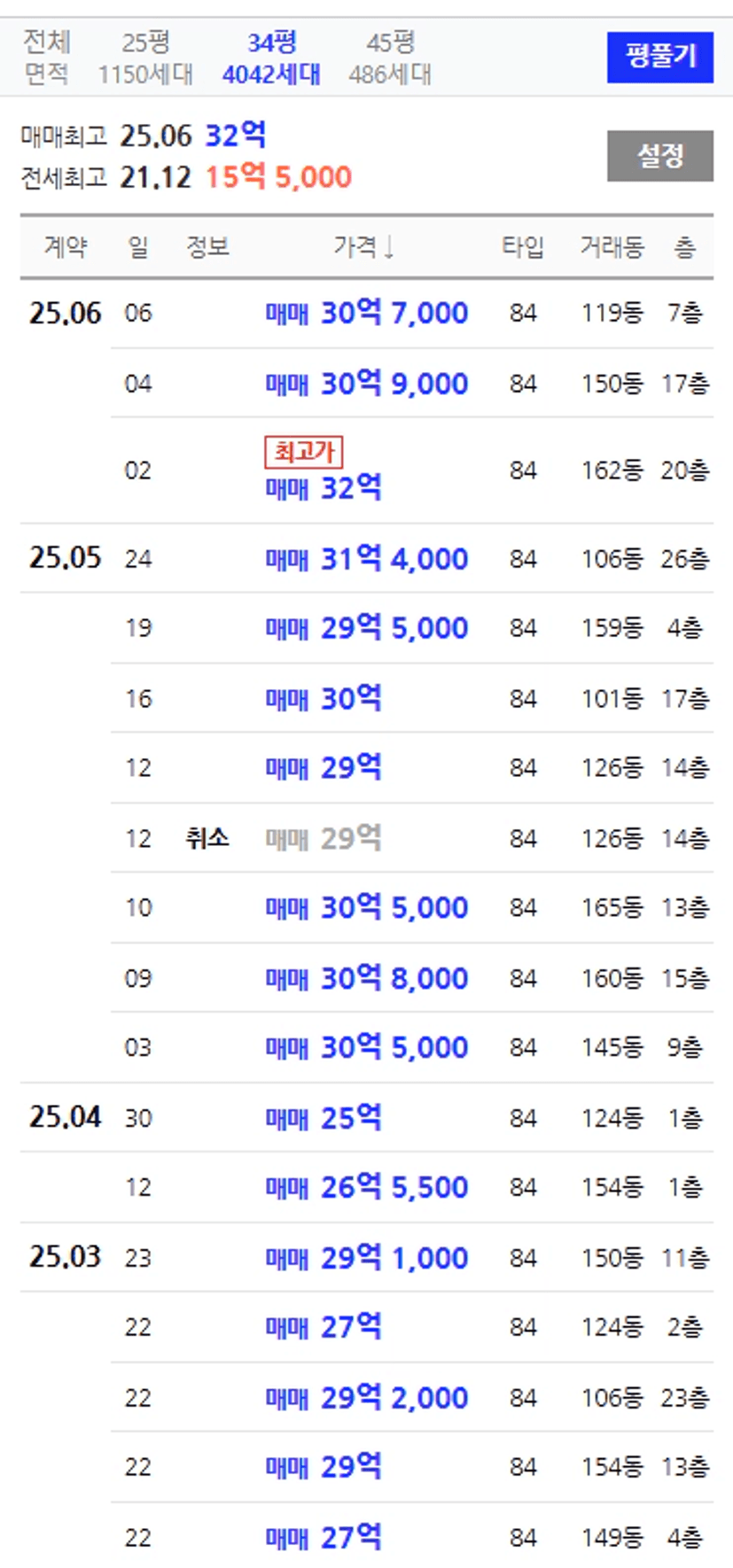Screen dimensions: 733x1568
Task: Switch to the 45평 486세대 tab
Action: click(390, 58)
